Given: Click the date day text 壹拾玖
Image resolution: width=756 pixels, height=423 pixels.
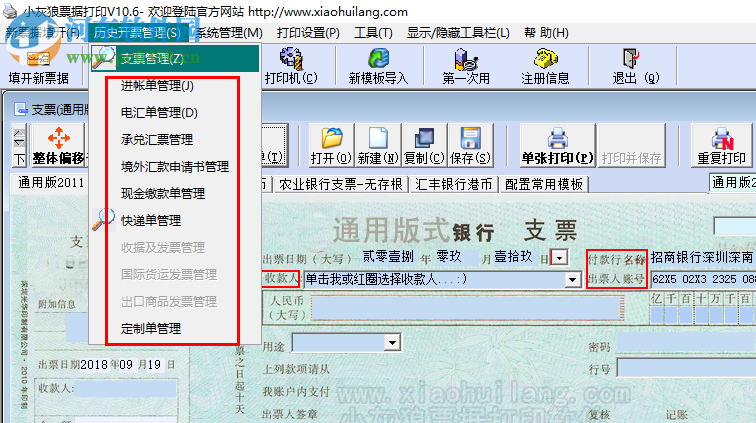Looking at the screenshot, I should [x=513, y=257].
